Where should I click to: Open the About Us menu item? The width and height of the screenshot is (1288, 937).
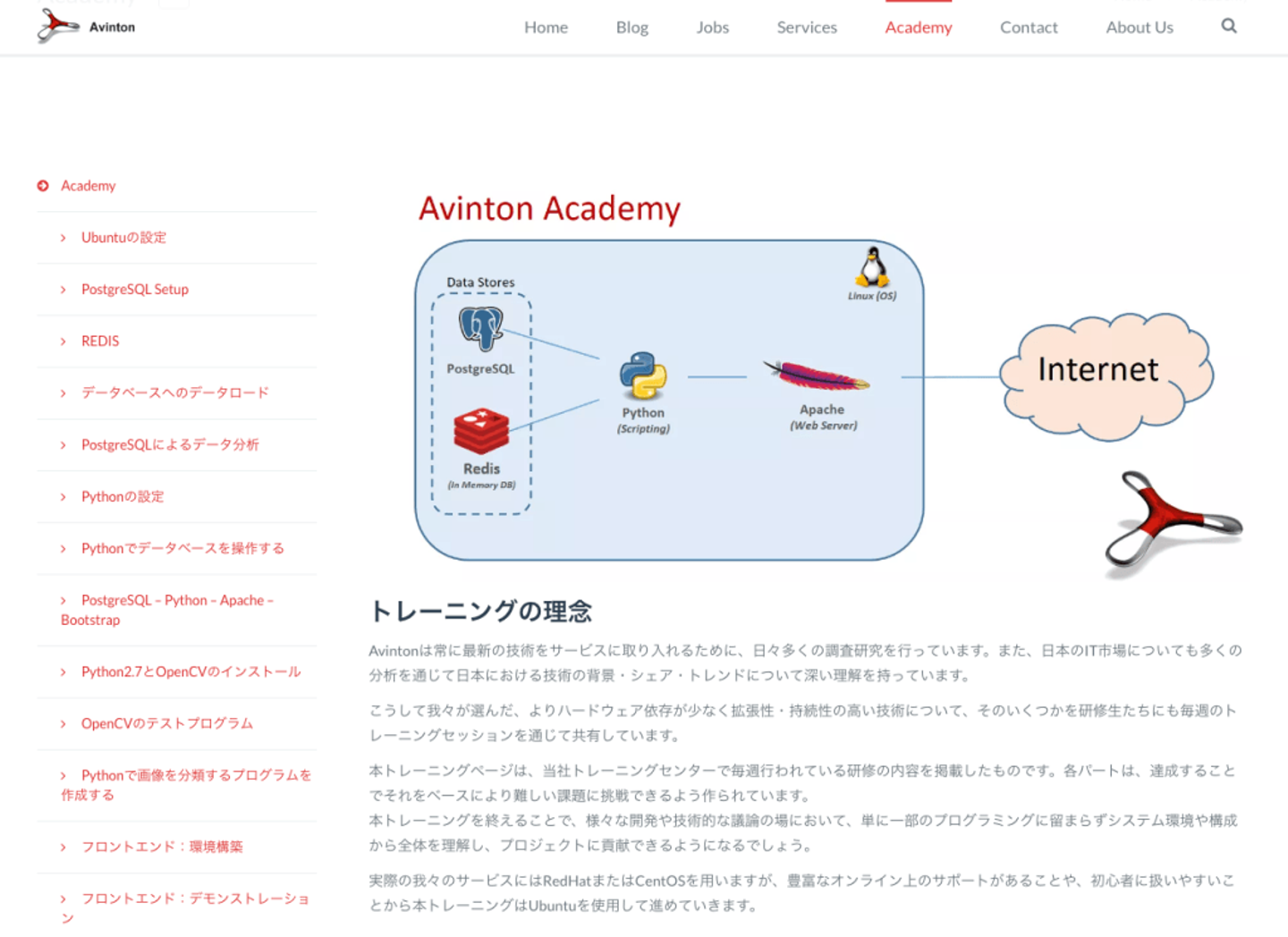click(x=1140, y=28)
